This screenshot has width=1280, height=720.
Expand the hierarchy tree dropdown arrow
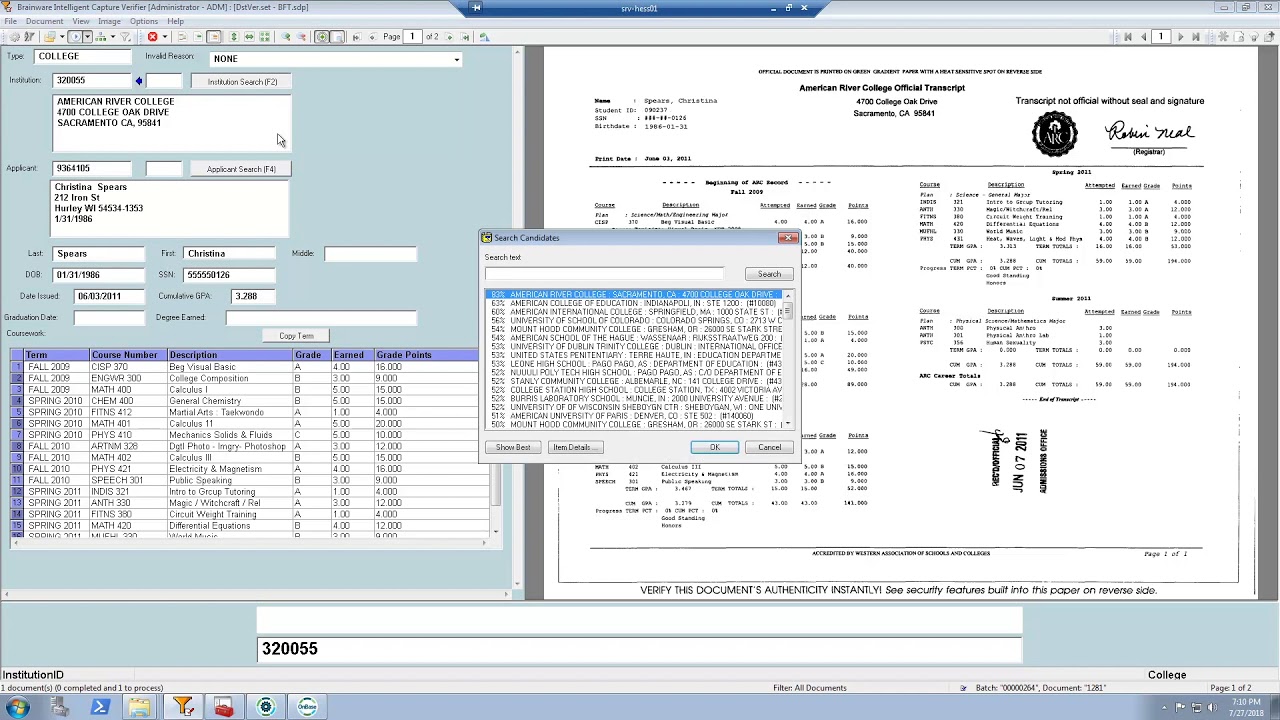113,37
